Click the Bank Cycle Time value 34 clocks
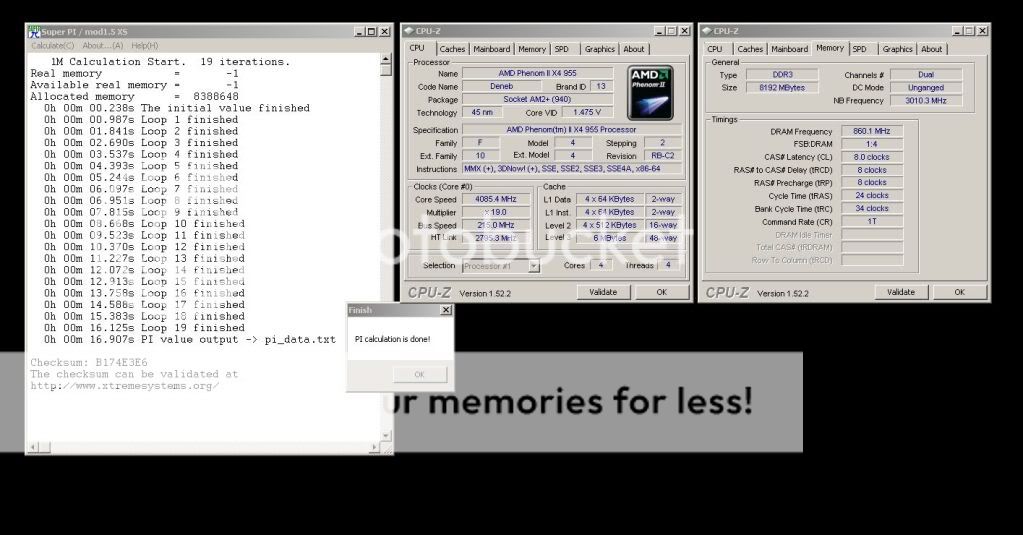 [872, 209]
